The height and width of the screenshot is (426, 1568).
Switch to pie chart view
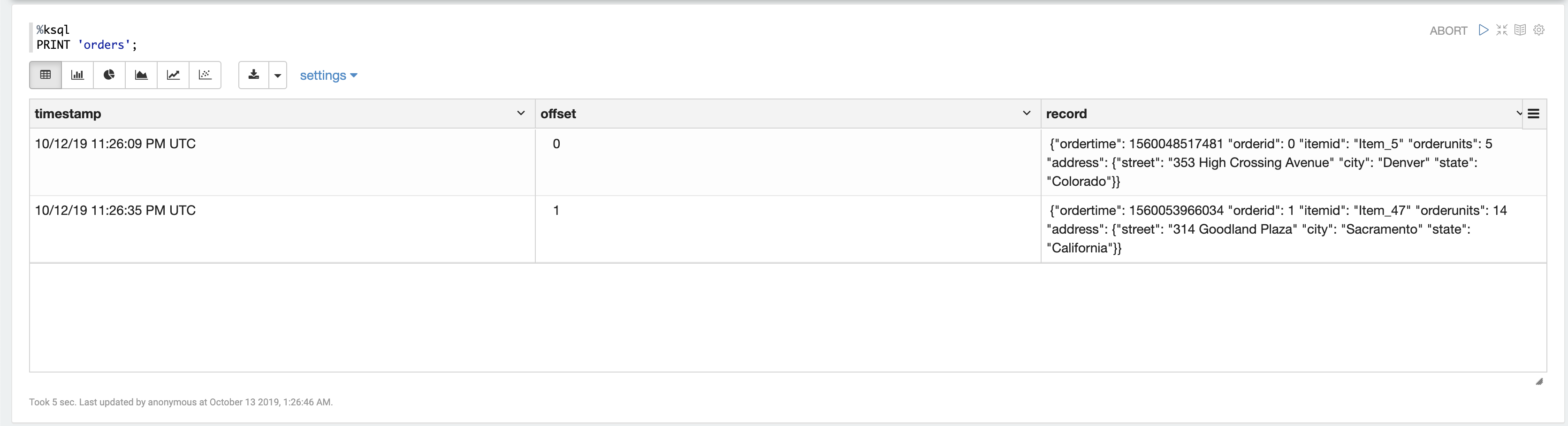coord(110,75)
